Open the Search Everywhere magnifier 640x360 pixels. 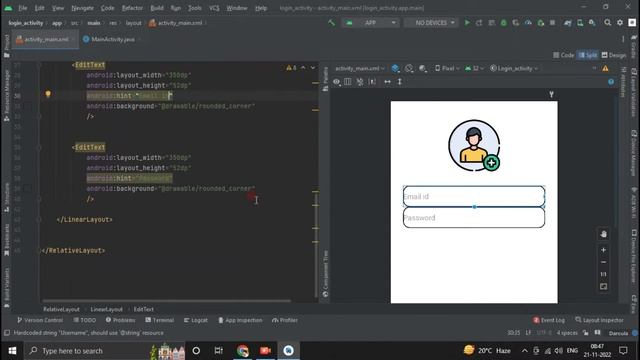click(607, 23)
